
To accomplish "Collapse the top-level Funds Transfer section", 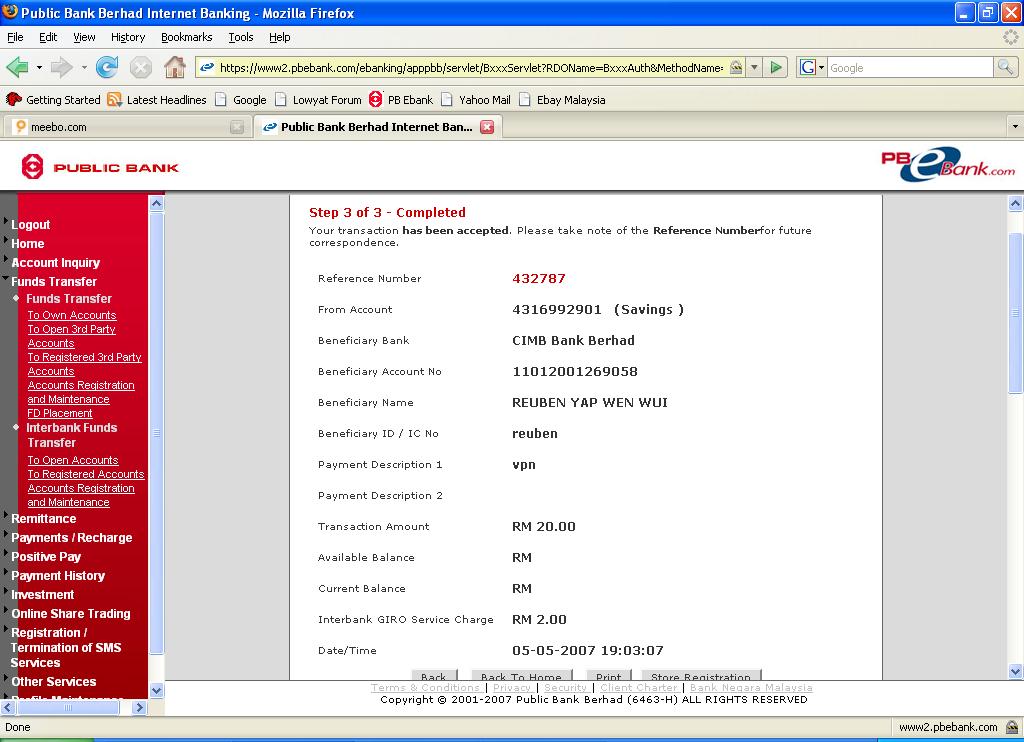I will (54, 282).
